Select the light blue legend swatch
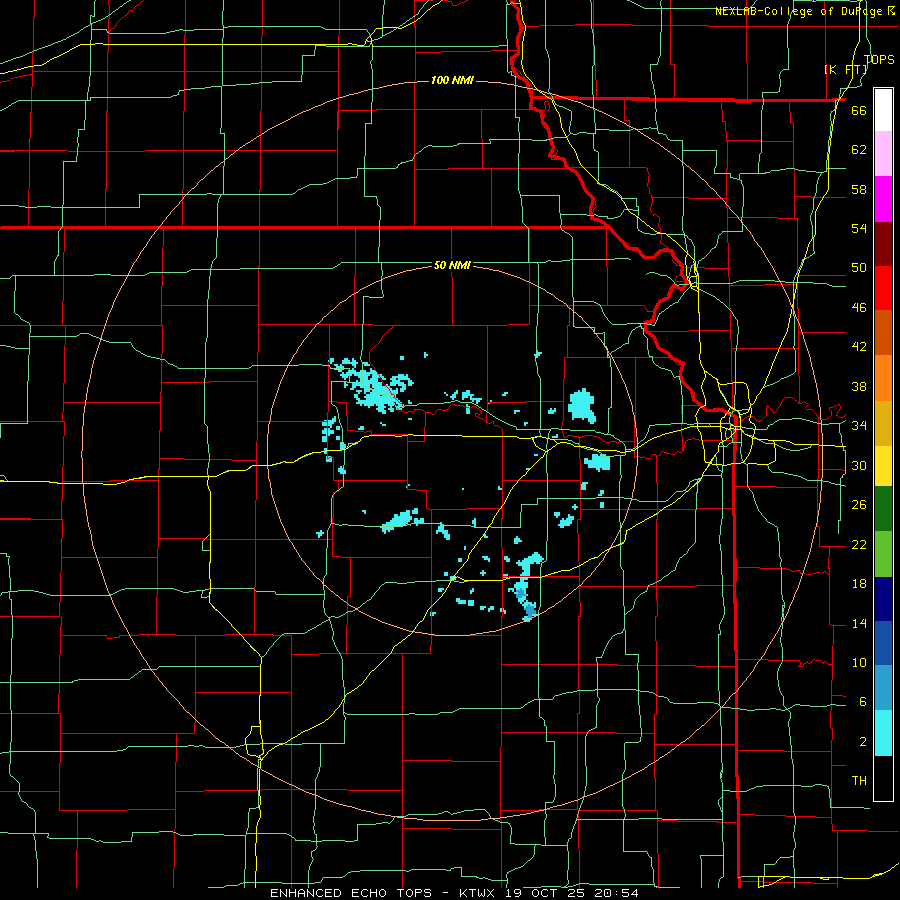 point(883,688)
